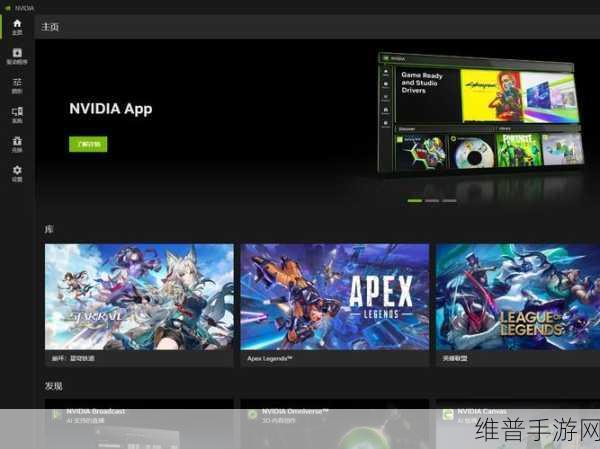The image size is (600, 449).
Task: Click the NVIDIA Omniverse app icon
Action: (x=252, y=415)
